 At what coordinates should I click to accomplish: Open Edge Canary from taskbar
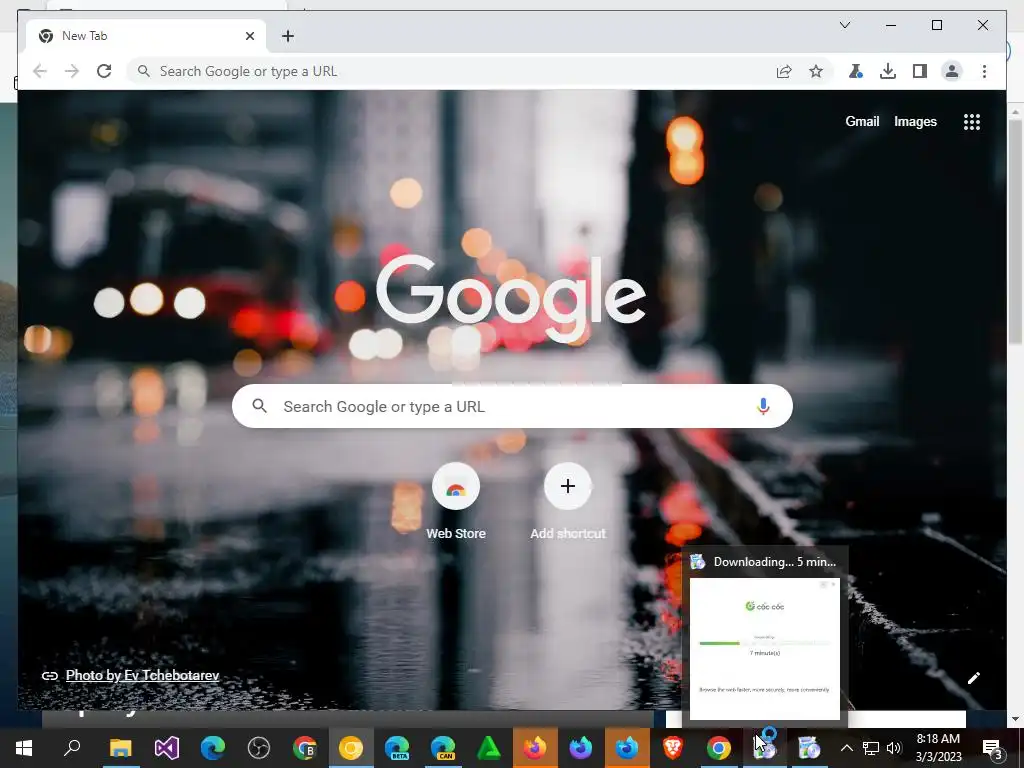[443, 748]
